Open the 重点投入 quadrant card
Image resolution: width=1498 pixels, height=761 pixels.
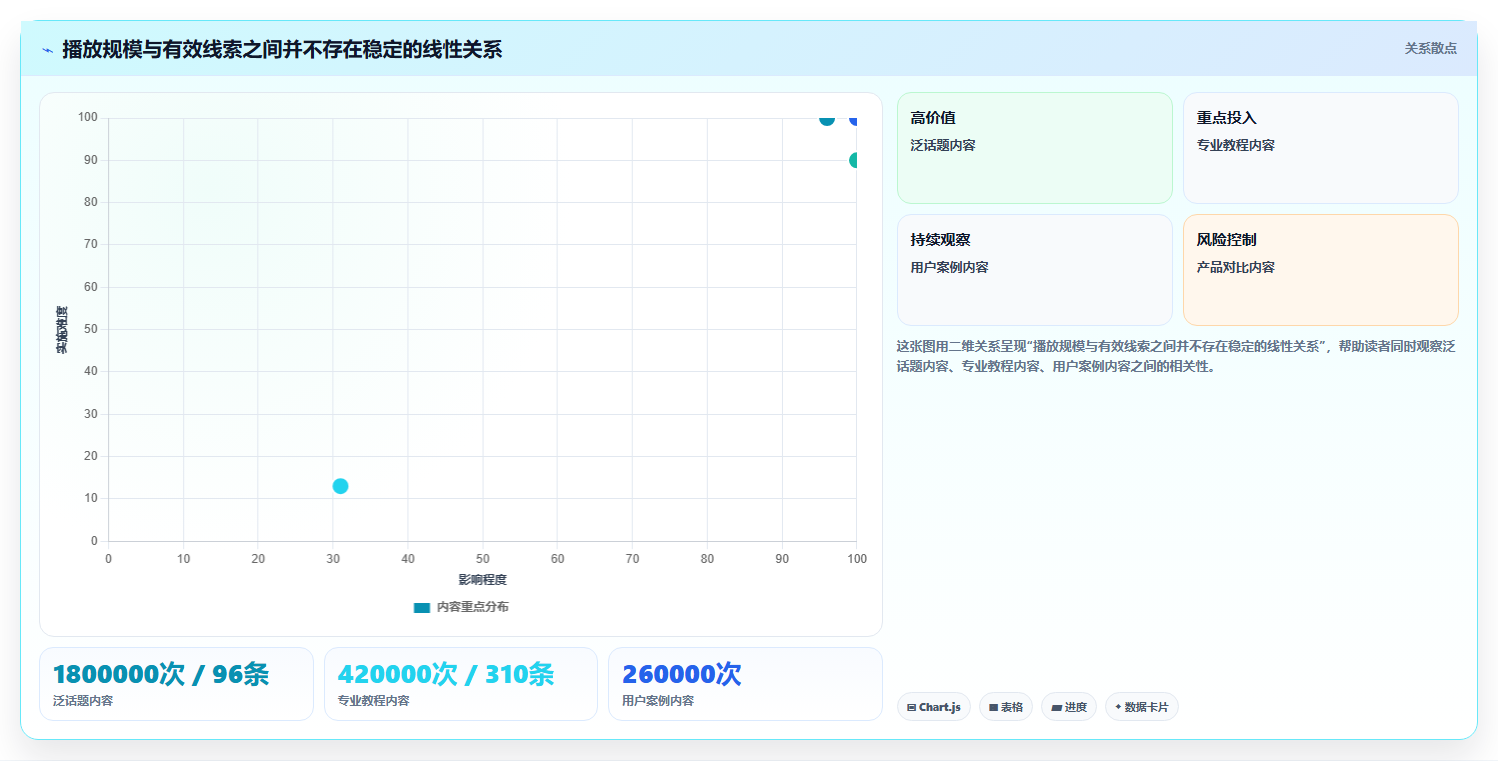(1321, 148)
